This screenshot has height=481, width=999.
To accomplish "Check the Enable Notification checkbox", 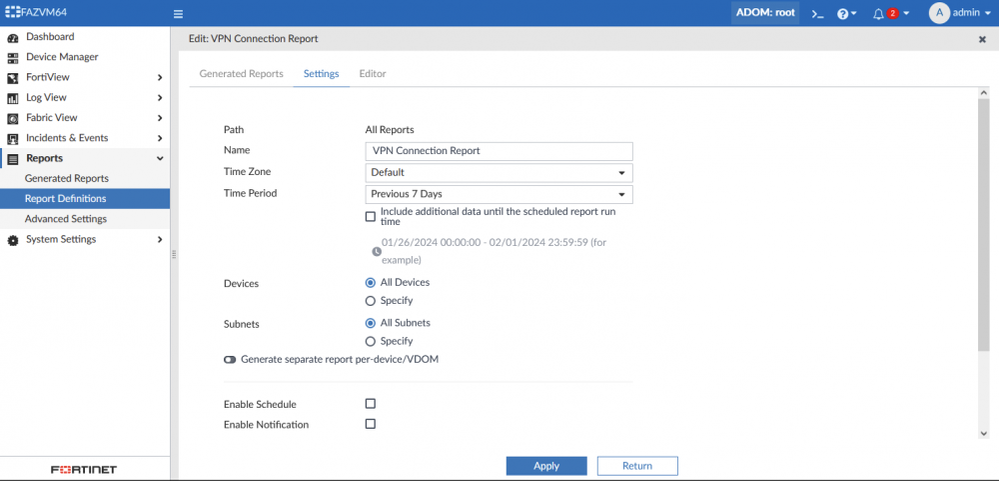I will point(370,424).
